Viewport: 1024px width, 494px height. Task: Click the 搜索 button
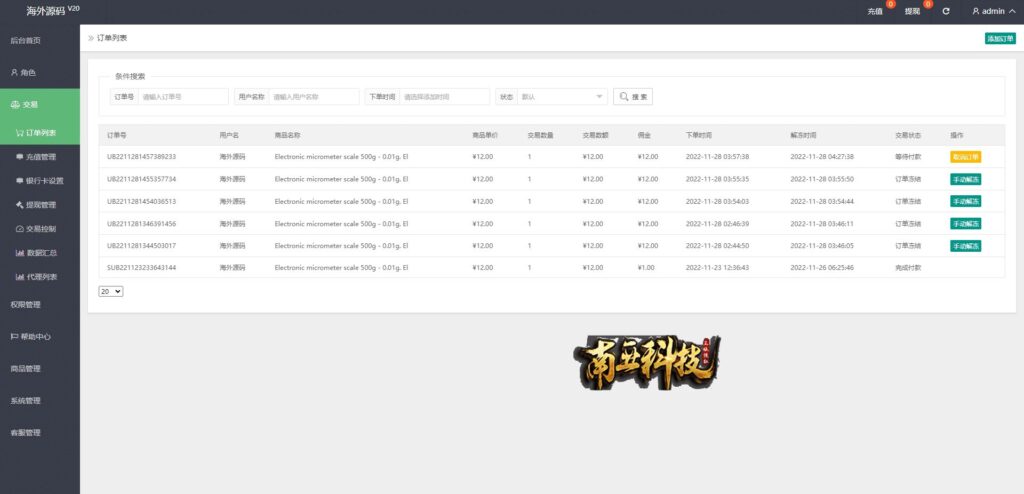point(632,97)
